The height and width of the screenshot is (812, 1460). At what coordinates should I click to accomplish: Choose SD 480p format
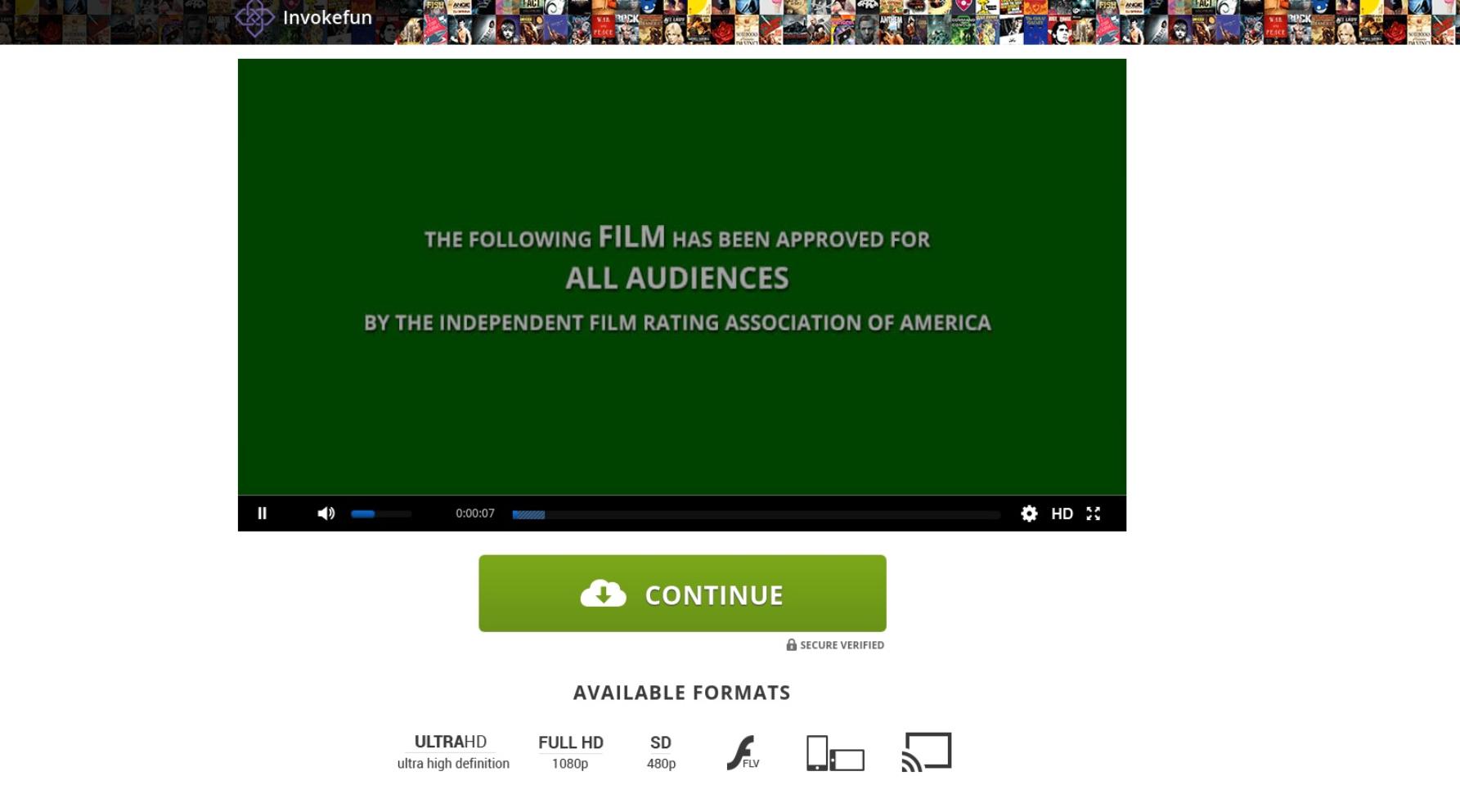tap(661, 752)
